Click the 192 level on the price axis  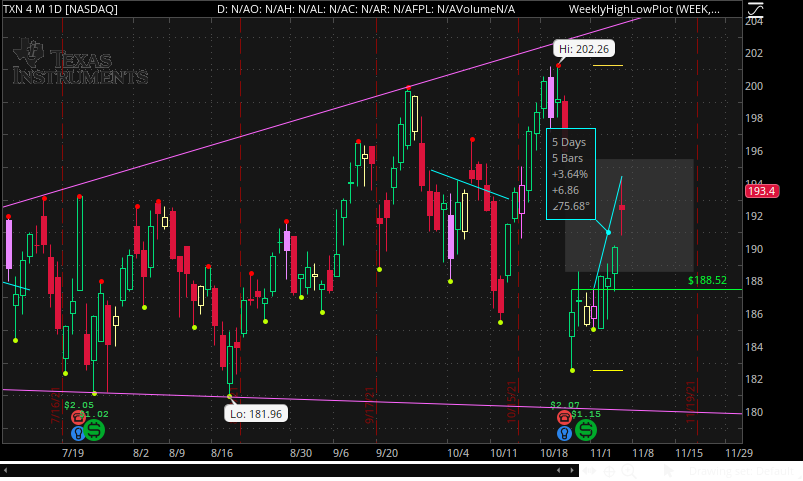point(754,216)
